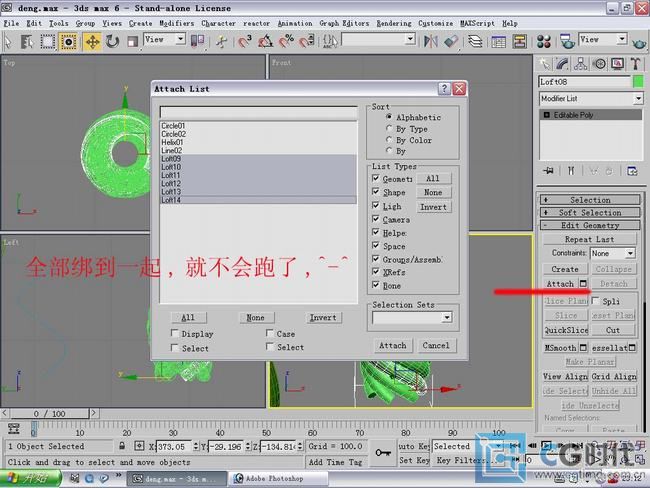Screen dimensions: 650x488
Task: Open the Layer Manager icon
Action: [475, 41]
